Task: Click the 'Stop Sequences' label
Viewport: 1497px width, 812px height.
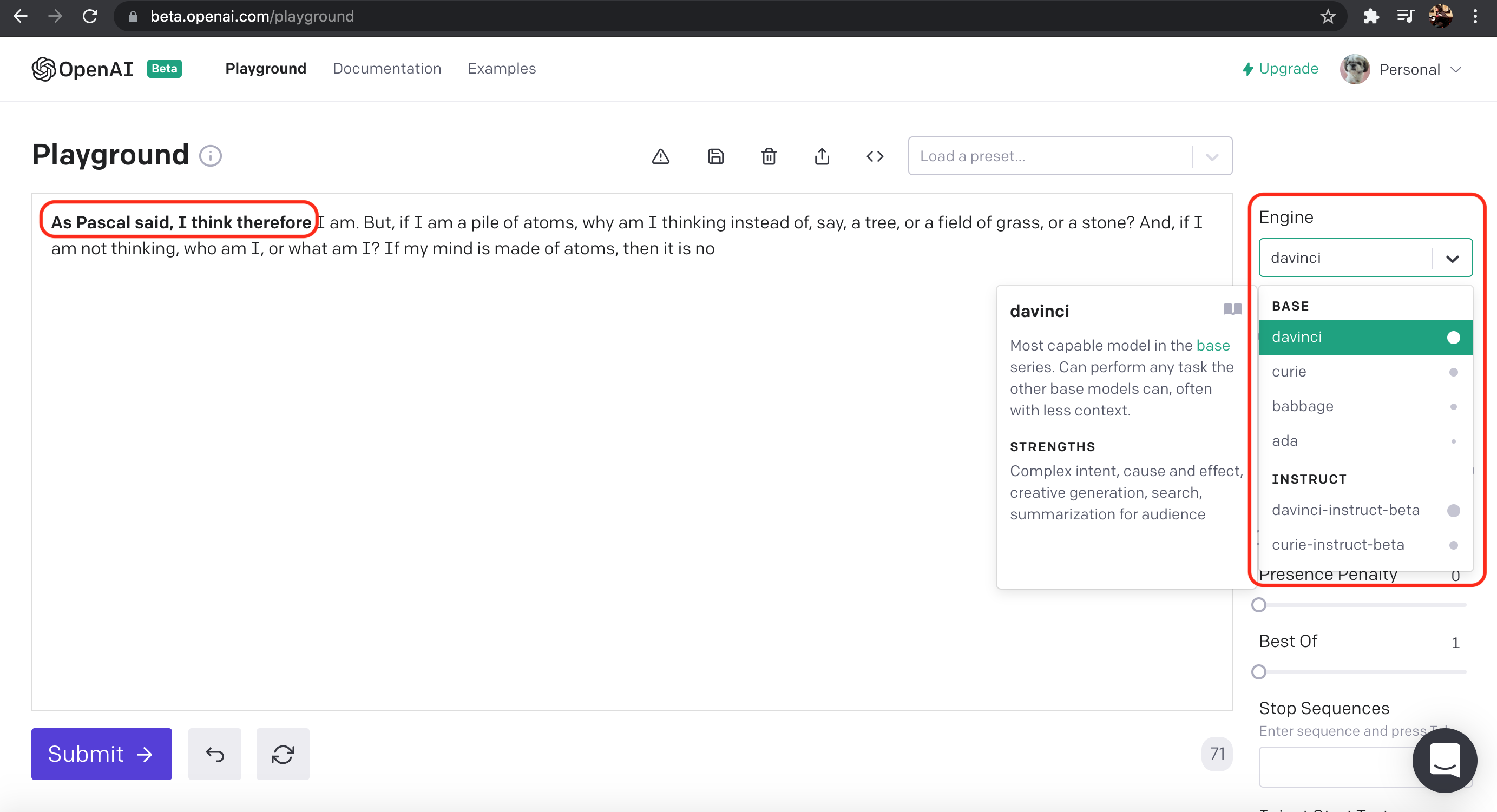Action: tap(1324, 708)
